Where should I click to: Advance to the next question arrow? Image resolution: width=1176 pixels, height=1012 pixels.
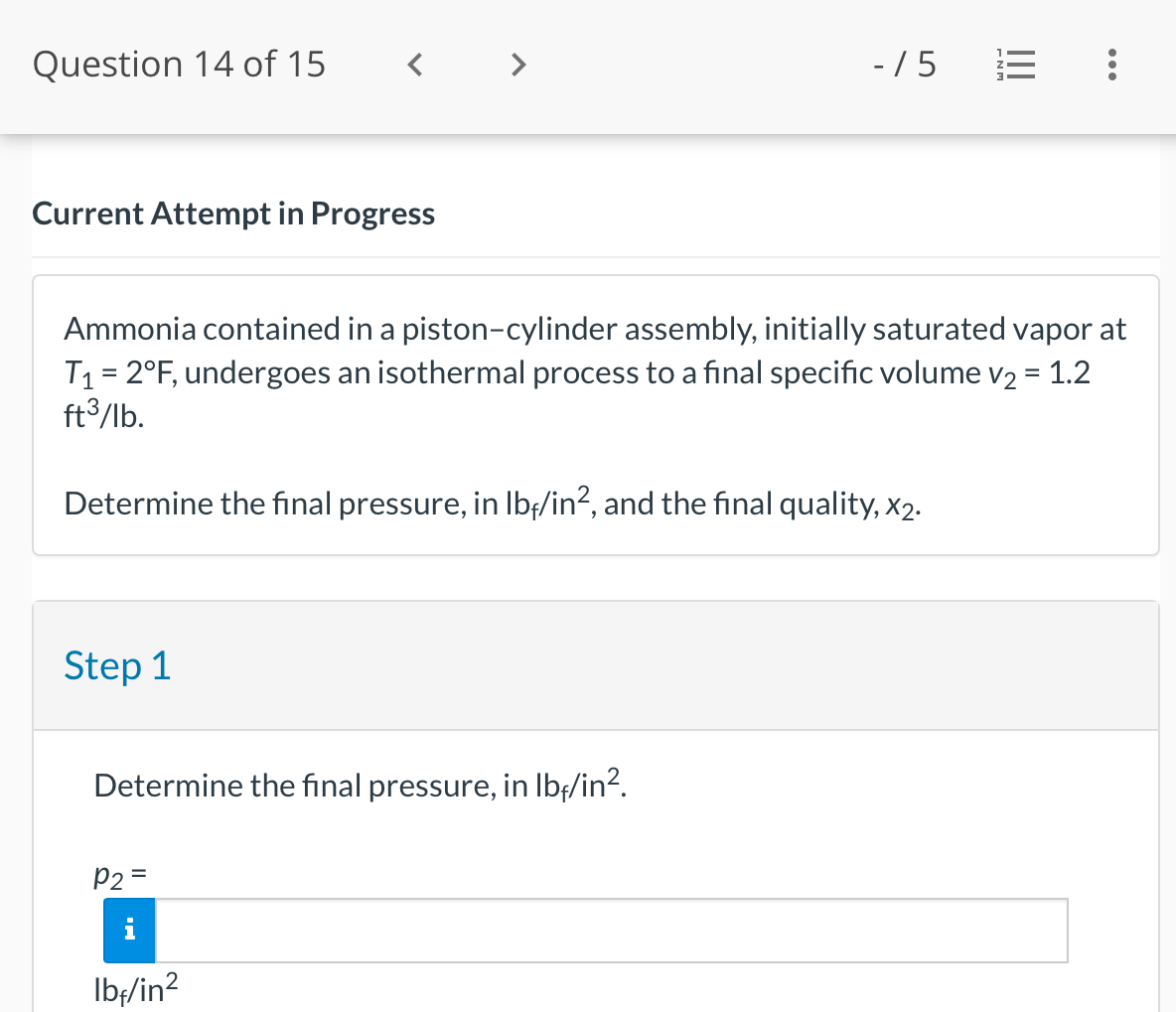click(x=516, y=66)
